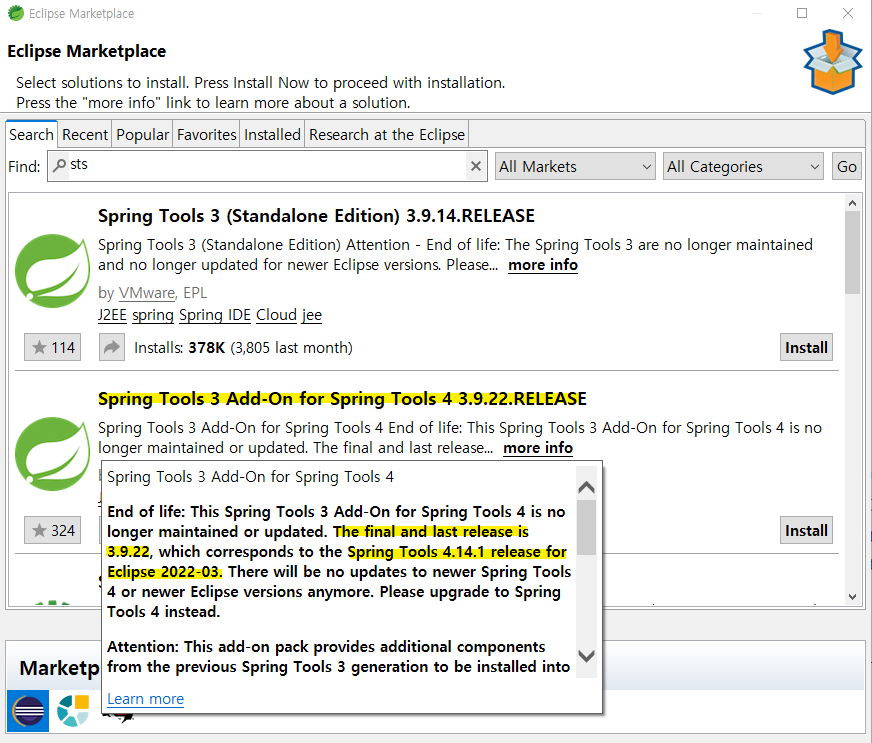The height and width of the screenshot is (743, 872).
Task: Maximize the Eclipse Marketplace window
Action: 802,13
